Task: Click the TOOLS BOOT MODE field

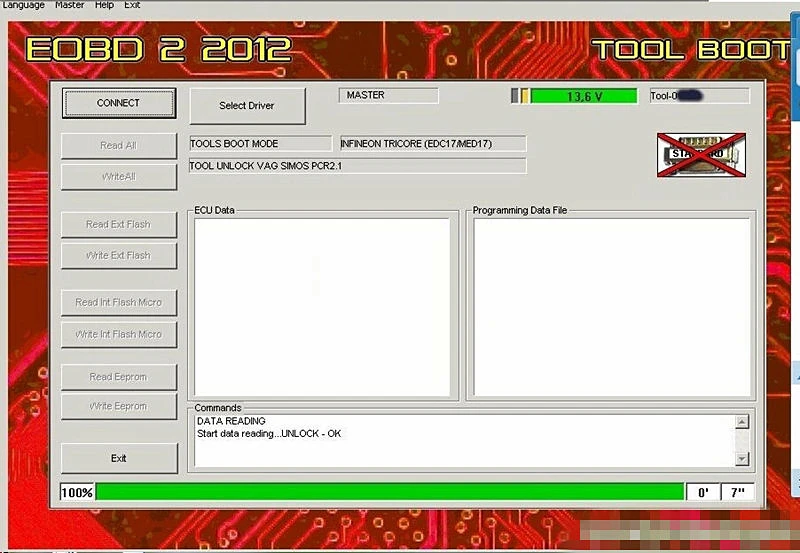Action: coord(260,144)
